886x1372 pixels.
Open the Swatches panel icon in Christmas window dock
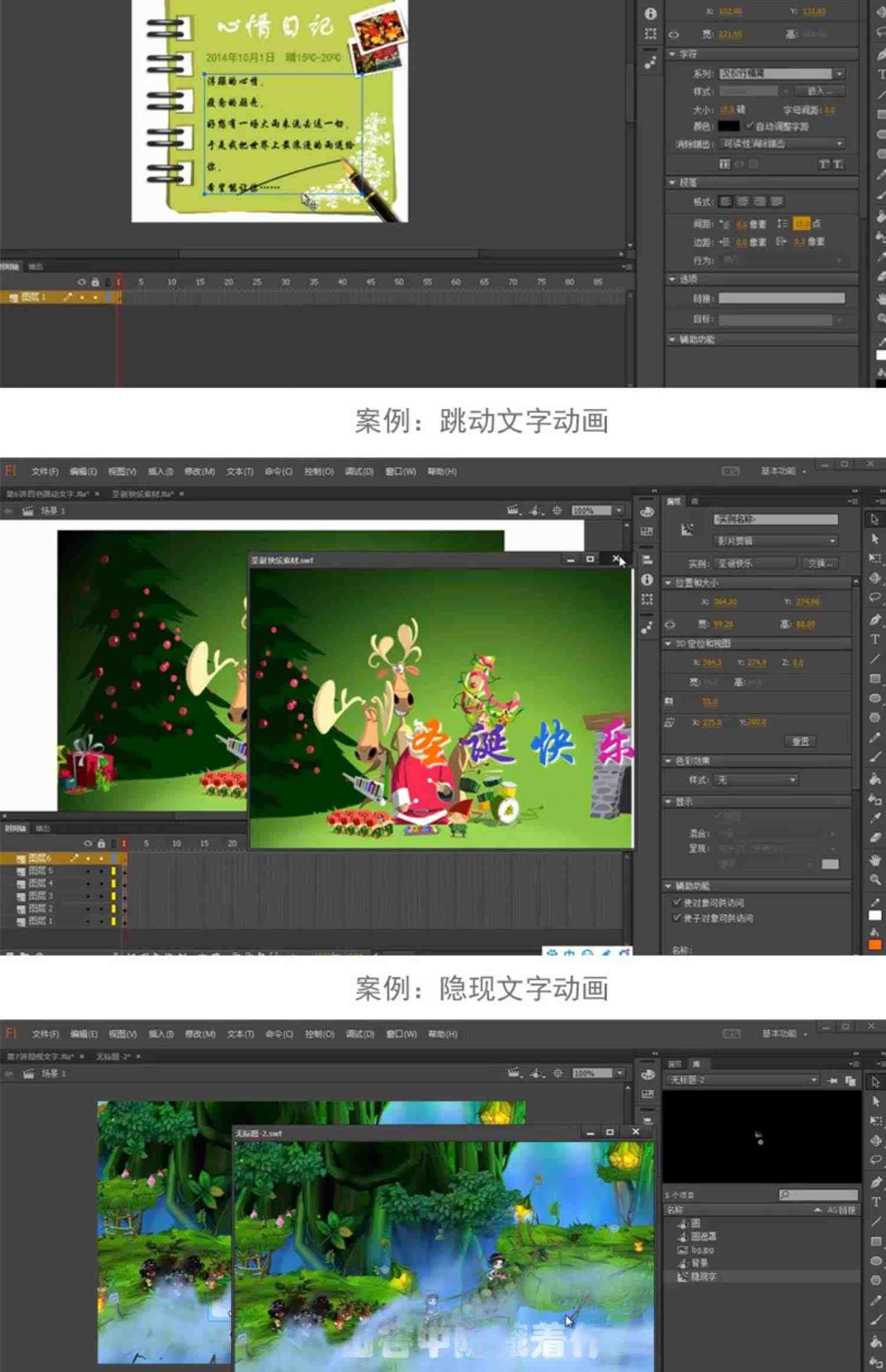647,531
